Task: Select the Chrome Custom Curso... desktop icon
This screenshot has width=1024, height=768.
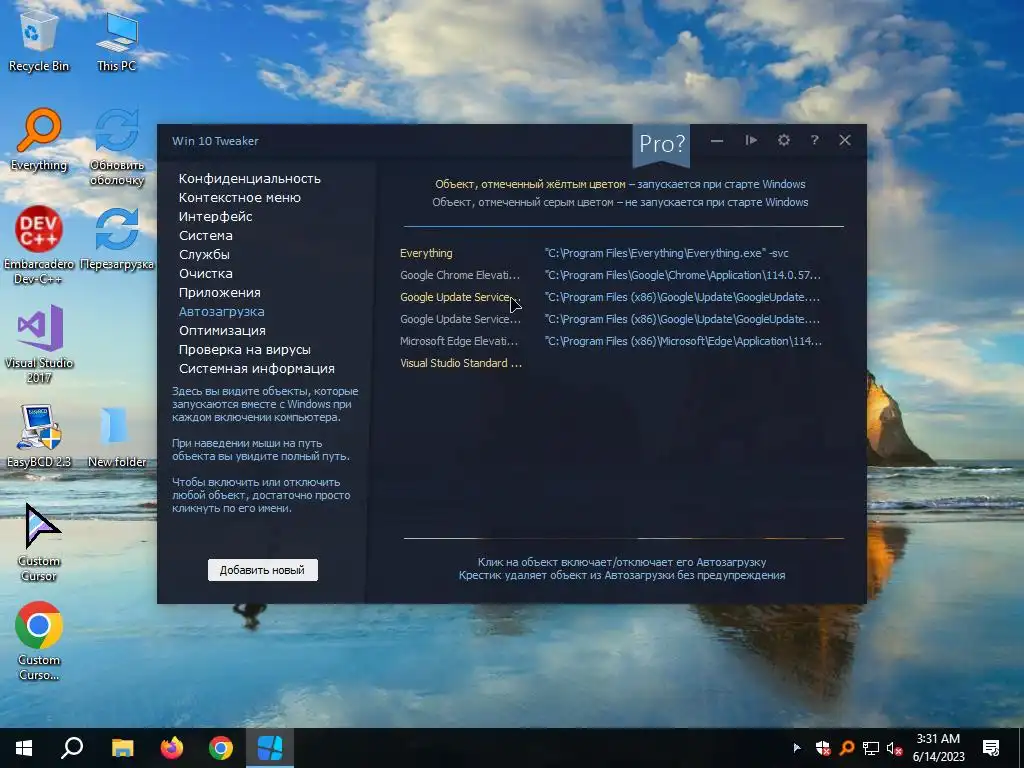Action: point(39,640)
